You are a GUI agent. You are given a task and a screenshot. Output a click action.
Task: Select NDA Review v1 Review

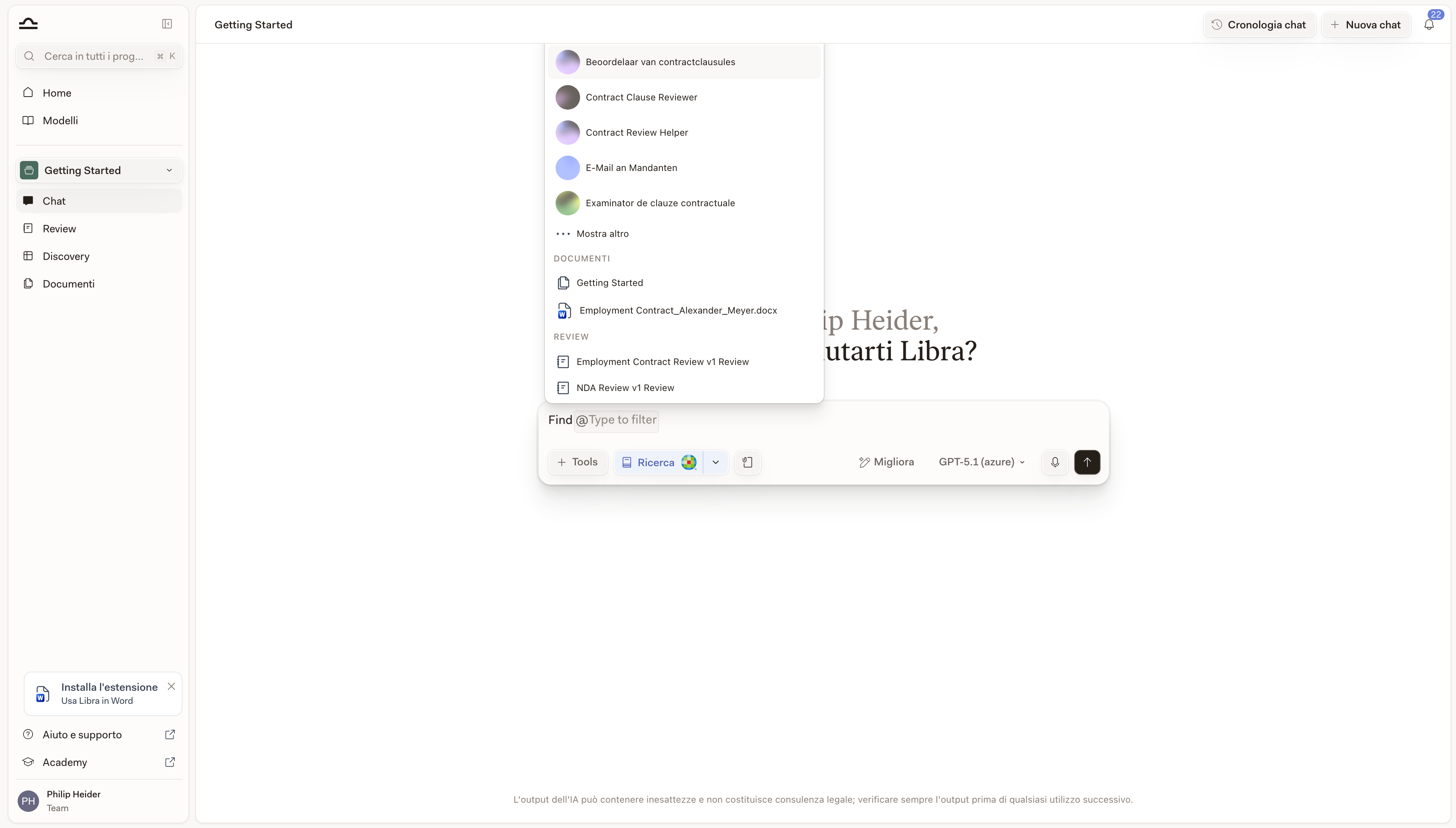coord(684,388)
